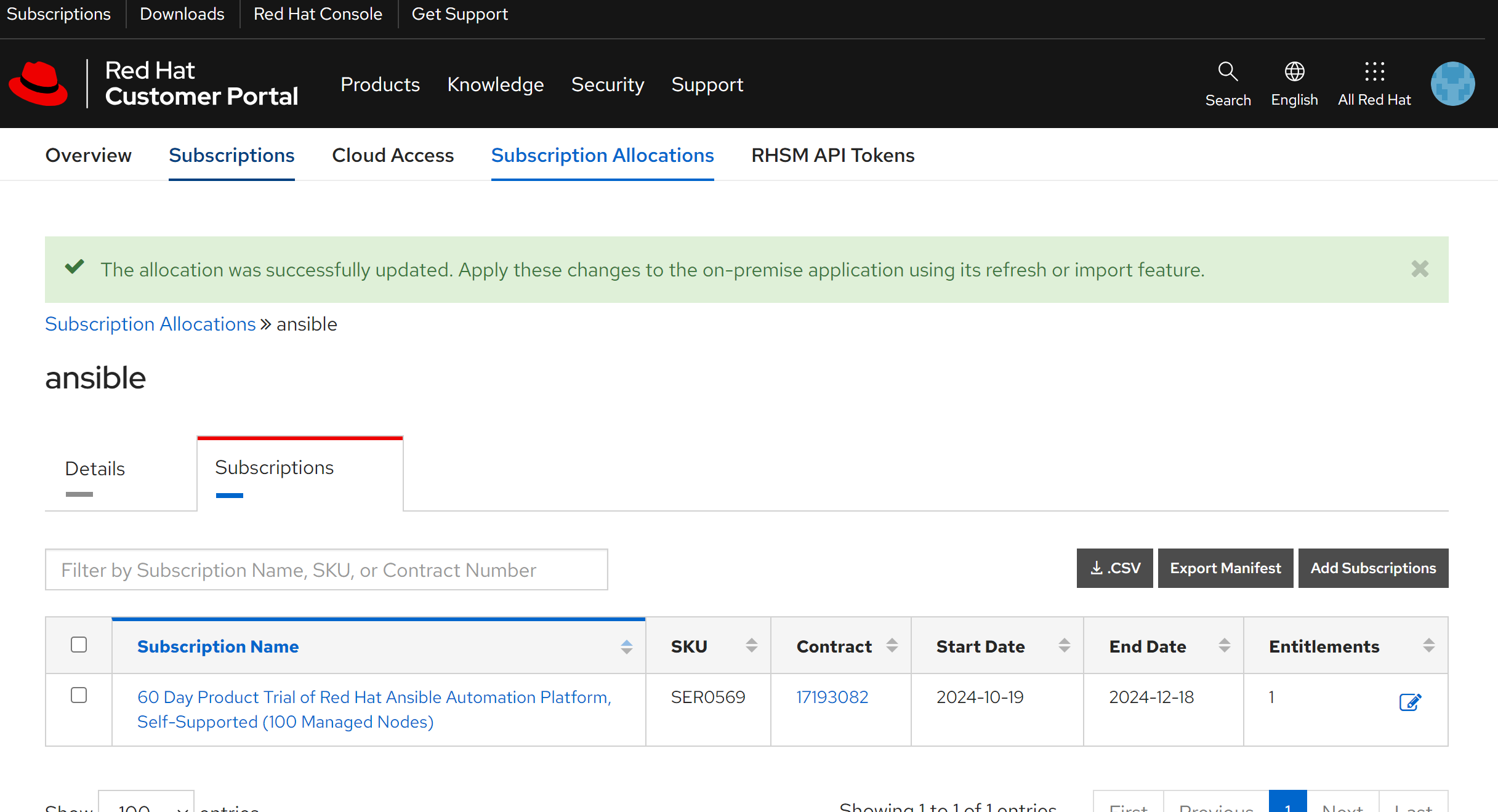Viewport: 1498px width, 812px height.
Task: Click the English language globe icon
Action: [x=1294, y=72]
